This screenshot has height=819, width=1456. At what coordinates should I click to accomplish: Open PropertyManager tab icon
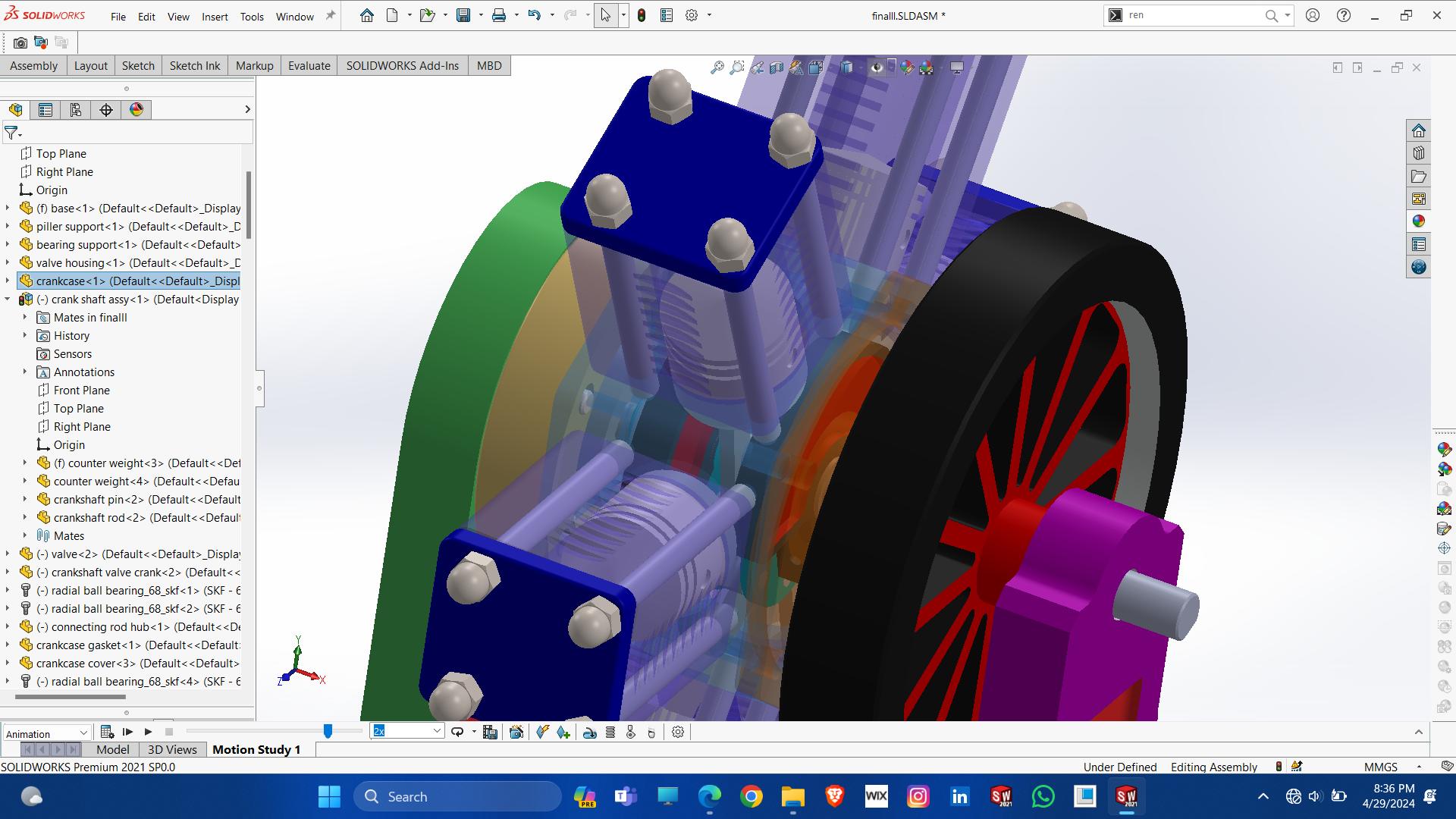(45, 110)
